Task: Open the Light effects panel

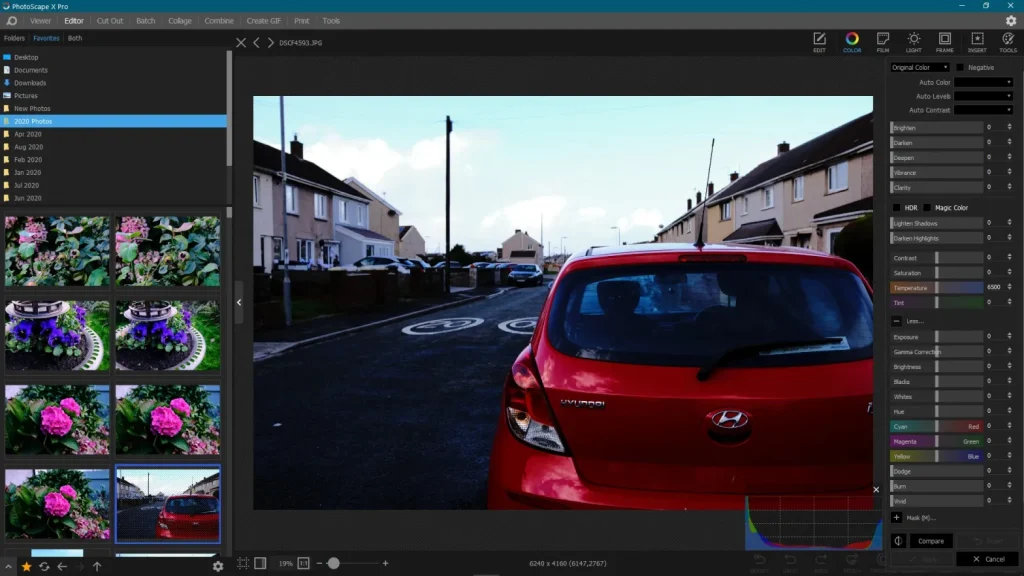Action: click(x=913, y=42)
